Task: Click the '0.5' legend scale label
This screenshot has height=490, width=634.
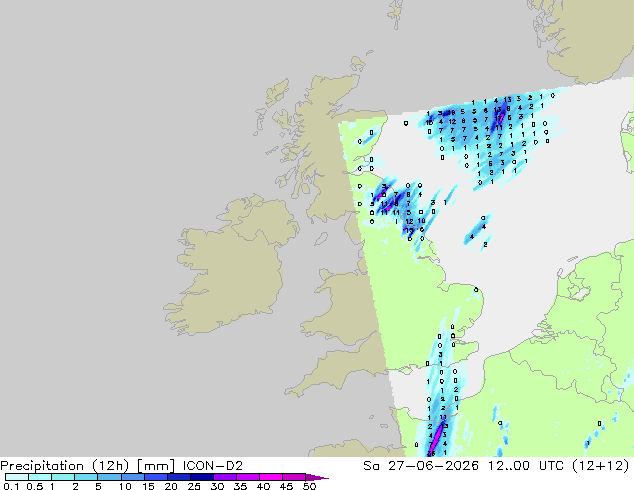Action: (x=35, y=486)
